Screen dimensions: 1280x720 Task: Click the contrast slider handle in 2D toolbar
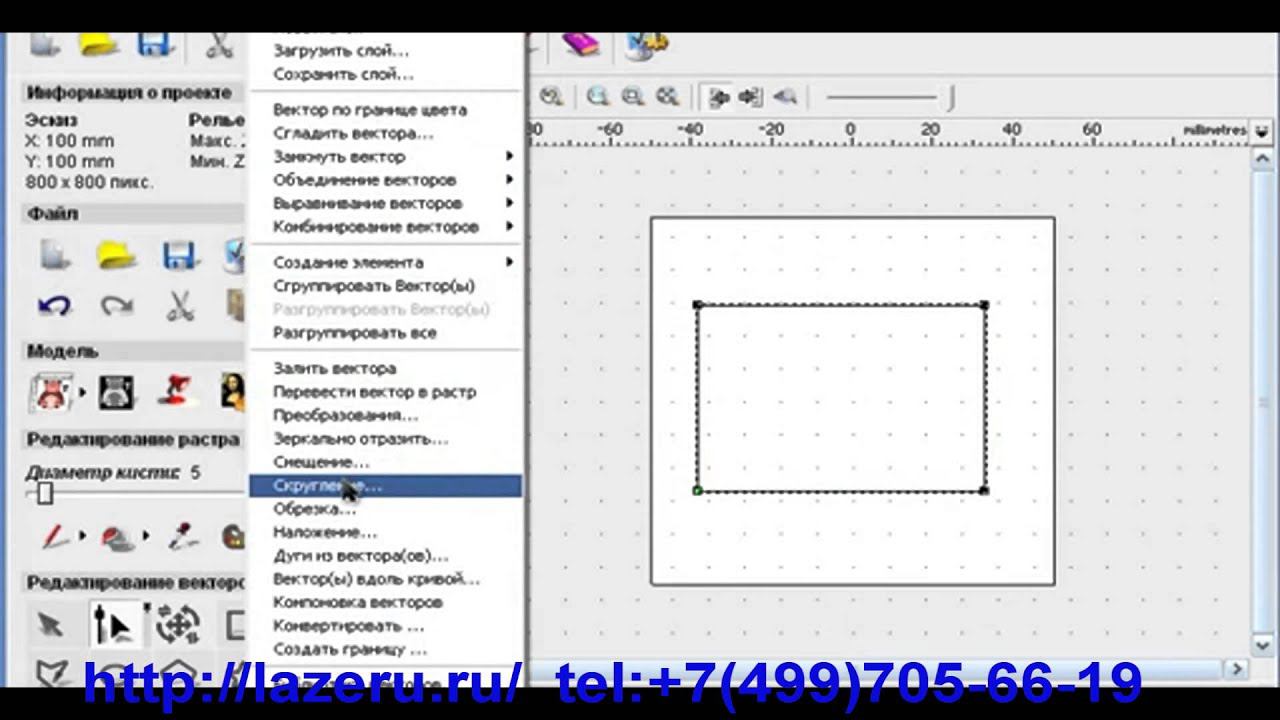[x=951, y=97]
